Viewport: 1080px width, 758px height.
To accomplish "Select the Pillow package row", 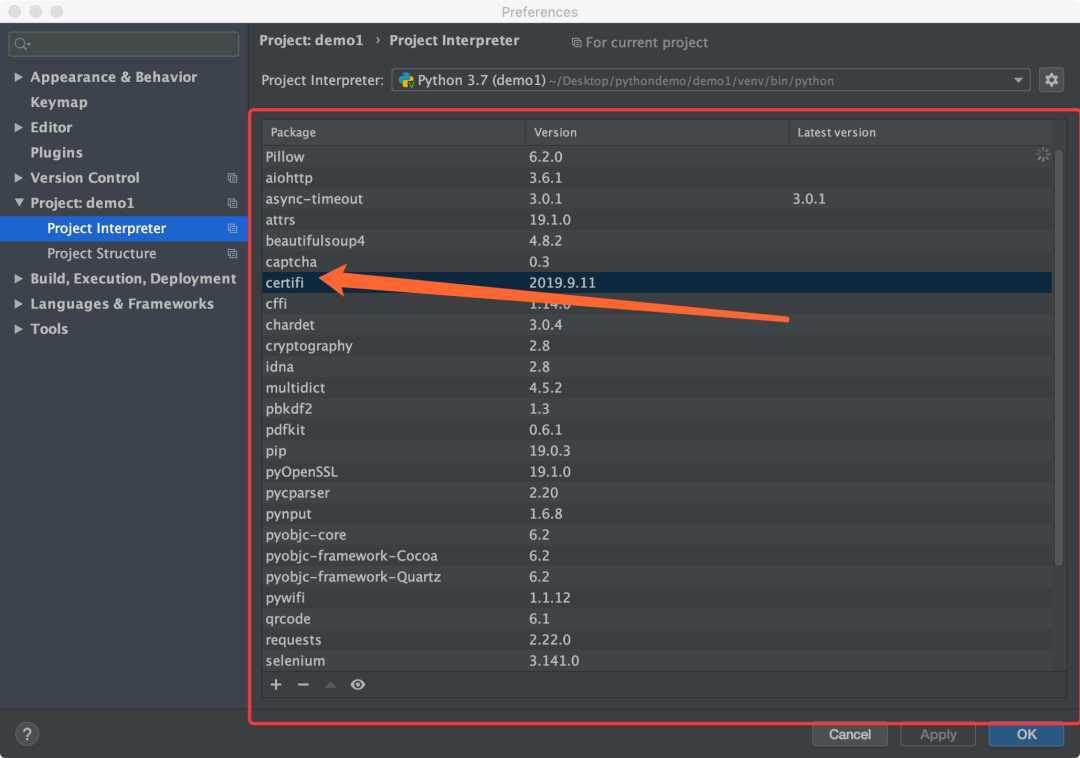I will pos(657,157).
